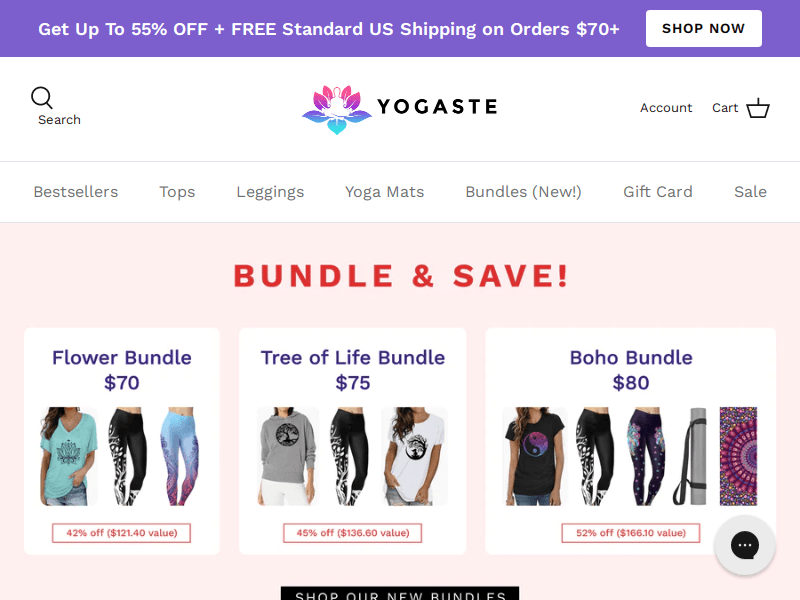The height and width of the screenshot is (600, 800).
Task: Open the search with the magnifier icon
Action: click(x=42, y=98)
